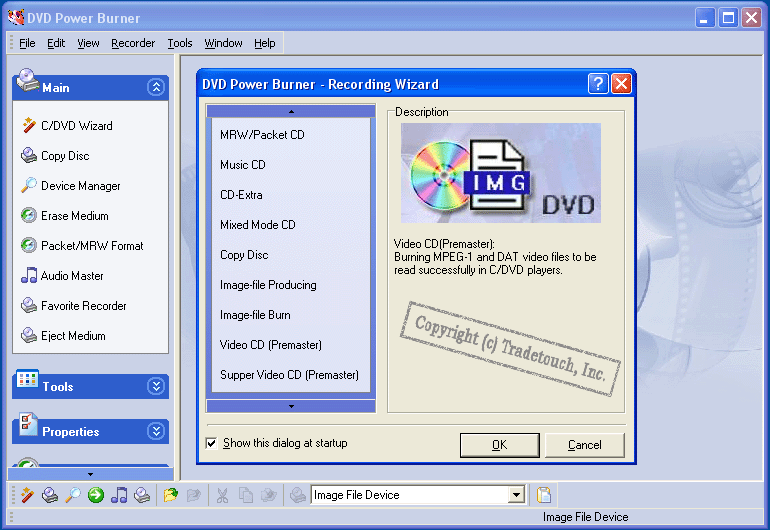Click the Audio Master music note icon
770x530 pixels.
[x=28, y=276]
